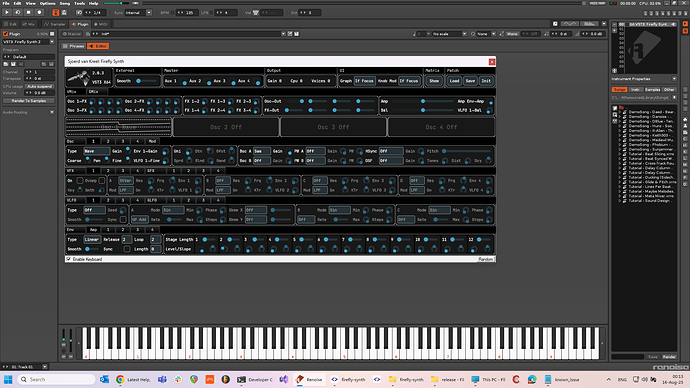Click the Teams taskbar icon
This screenshot has height=388, width=690.
click(162, 379)
